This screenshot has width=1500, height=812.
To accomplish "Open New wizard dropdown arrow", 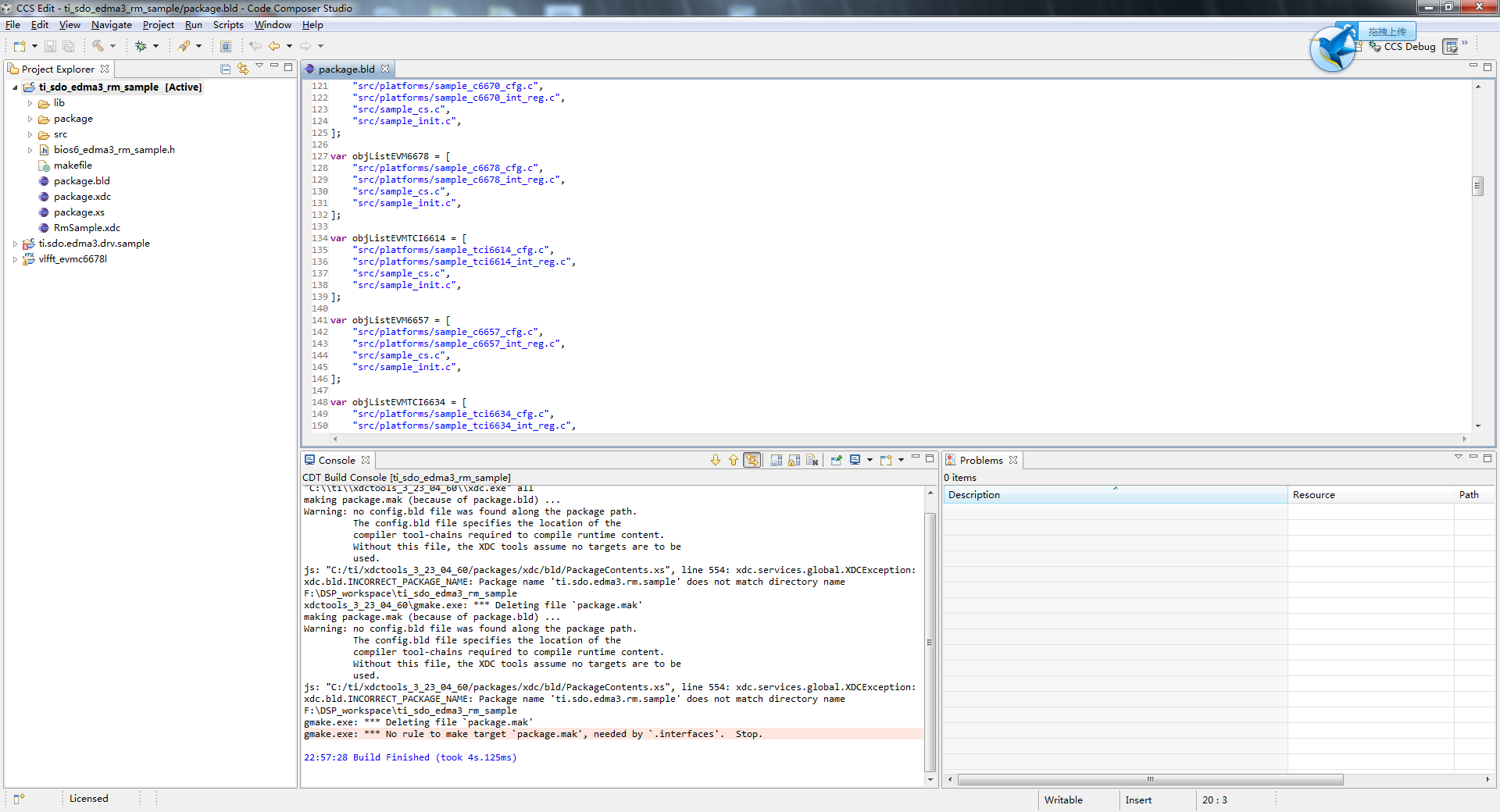I will point(34,46).
